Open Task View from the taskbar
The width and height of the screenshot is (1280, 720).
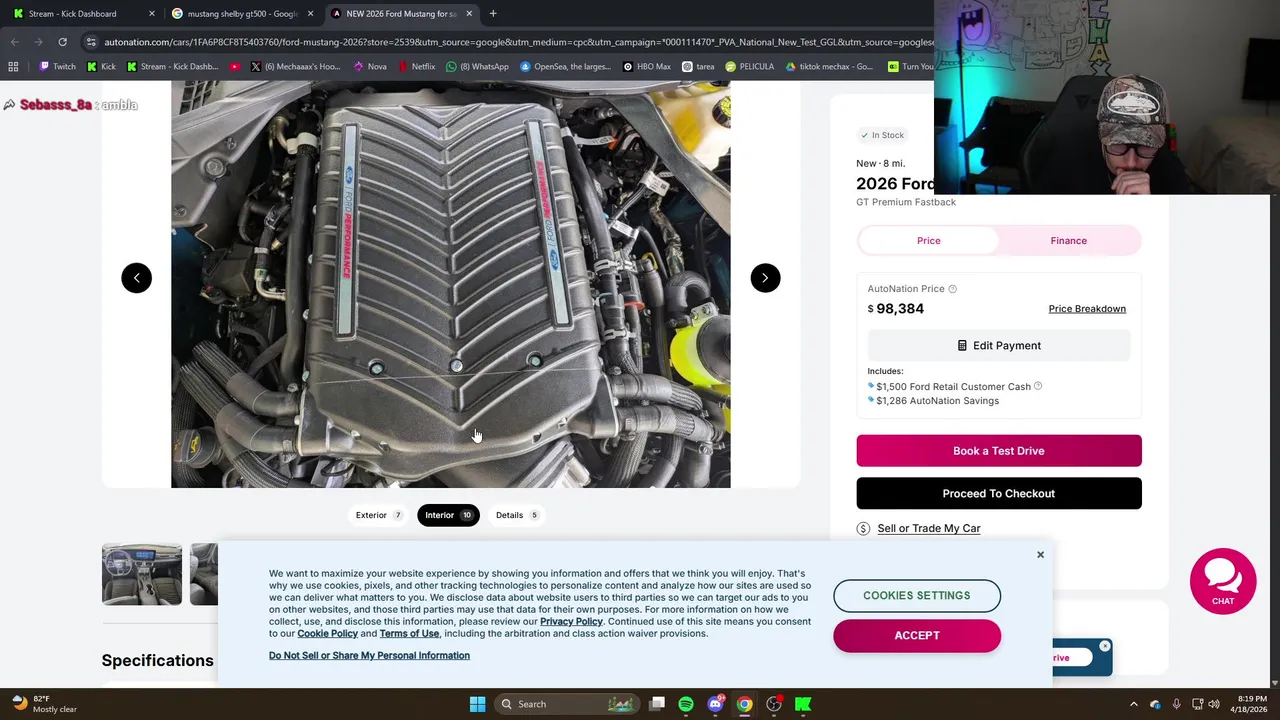[x=657, y=704]
